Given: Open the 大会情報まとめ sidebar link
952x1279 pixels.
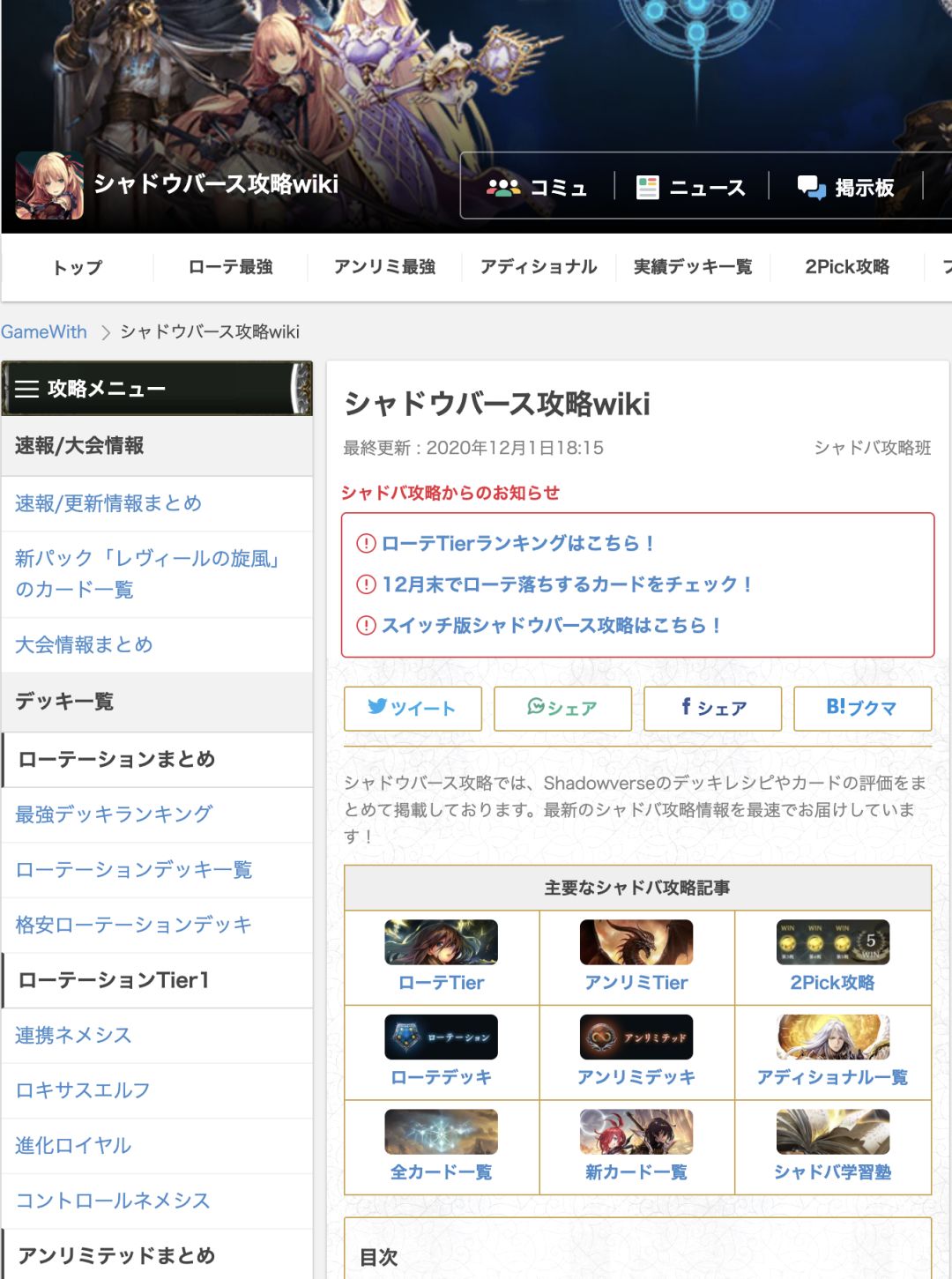Looking at the screenshot, I should point(84,645).
